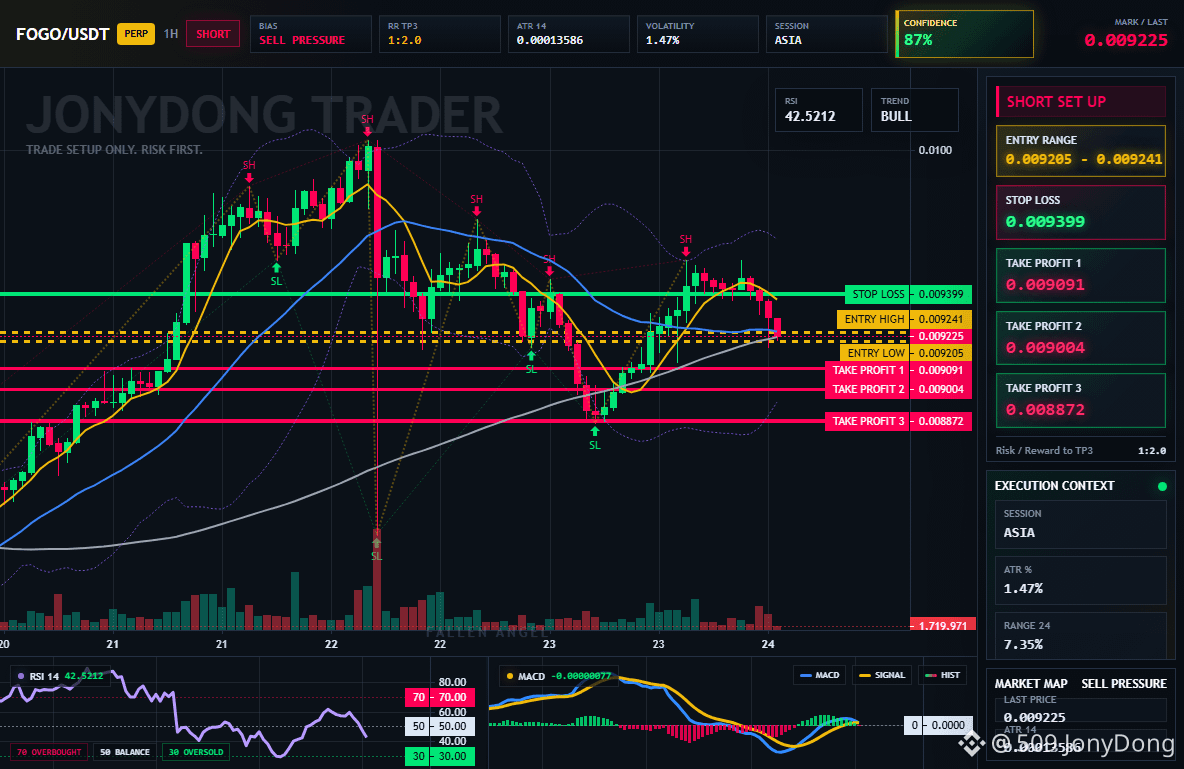This screenshot has height=769, width=1184.
Task: Click the CONFIDENCE 87% box
Action: (964, 34)
